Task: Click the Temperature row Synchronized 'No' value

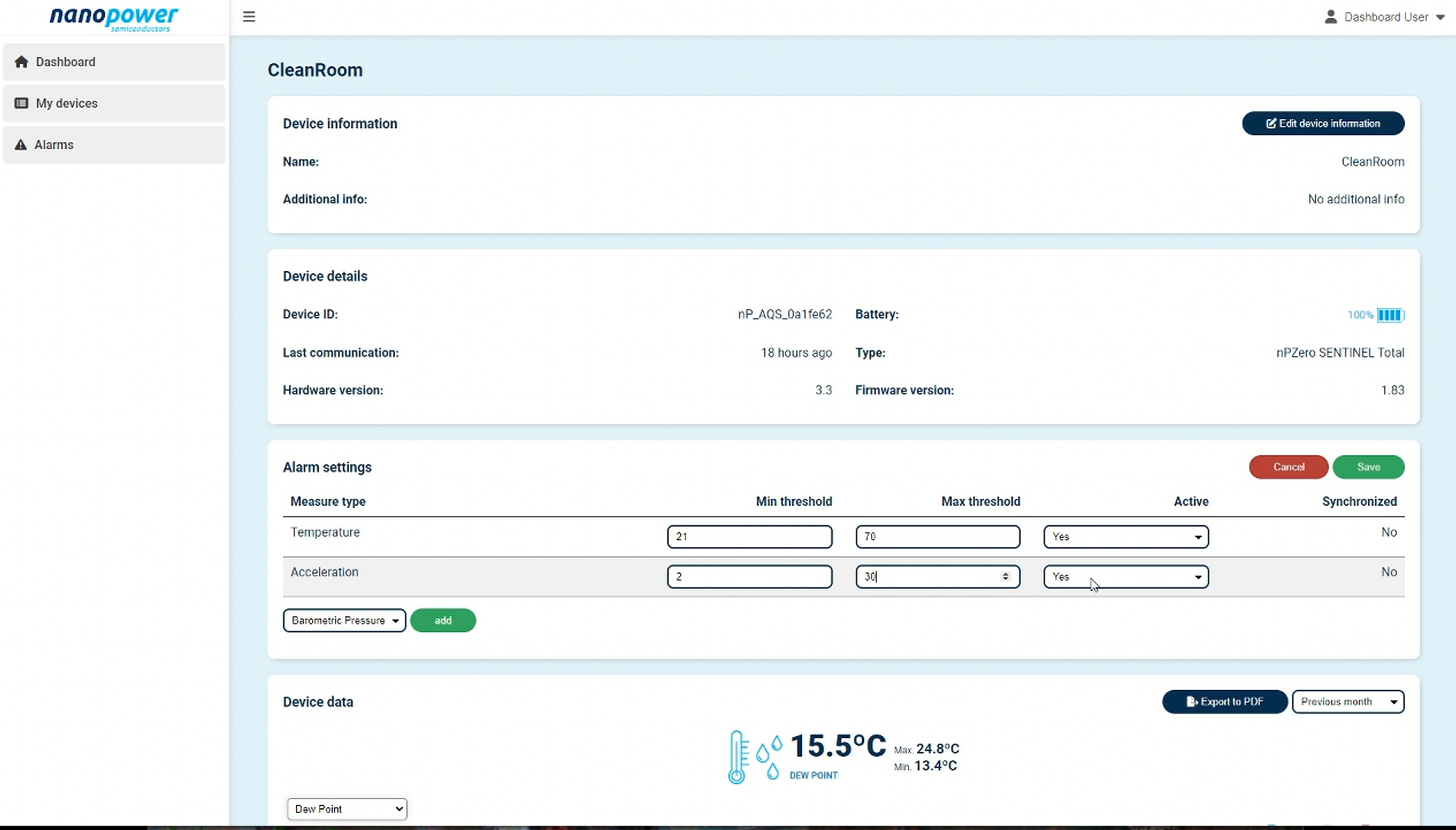Action: pyautogui.click(x=1389, y=532)
